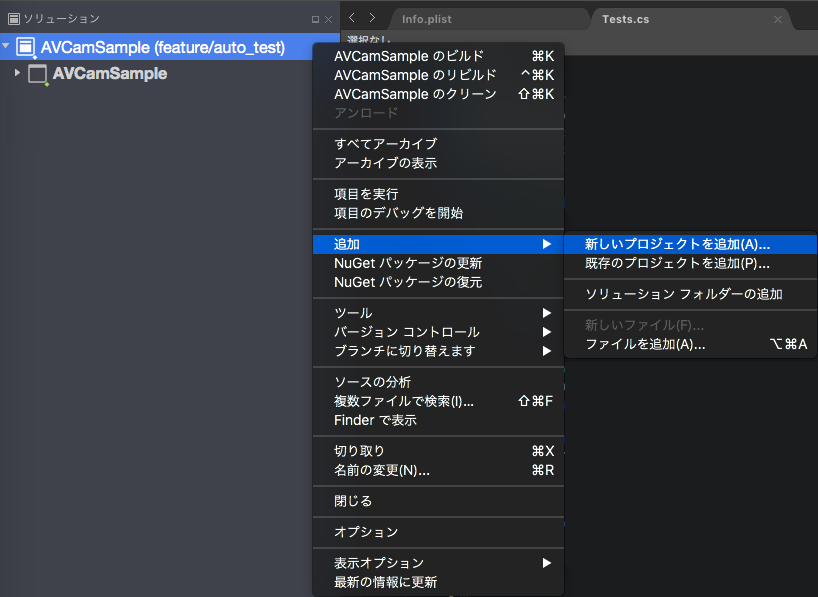Close the ソリューション pad
Image resolution: width=818 pixels, height=597 pixels.
328,19
